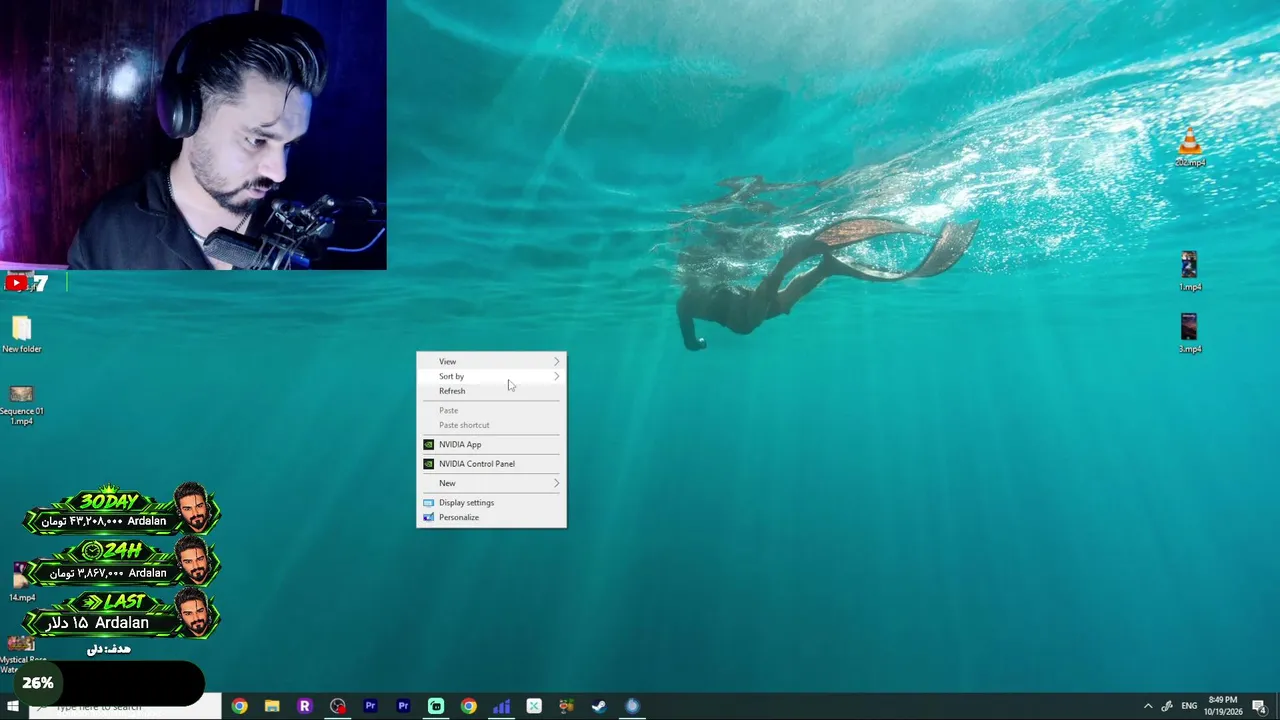
Task: Open NVIDIA Control Panel from context menu
Action: point(491,464)
